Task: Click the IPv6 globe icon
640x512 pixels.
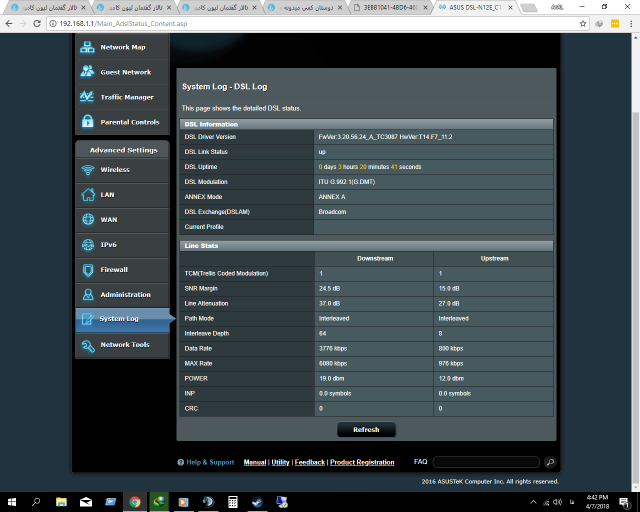Action: (x=88, y=245)
